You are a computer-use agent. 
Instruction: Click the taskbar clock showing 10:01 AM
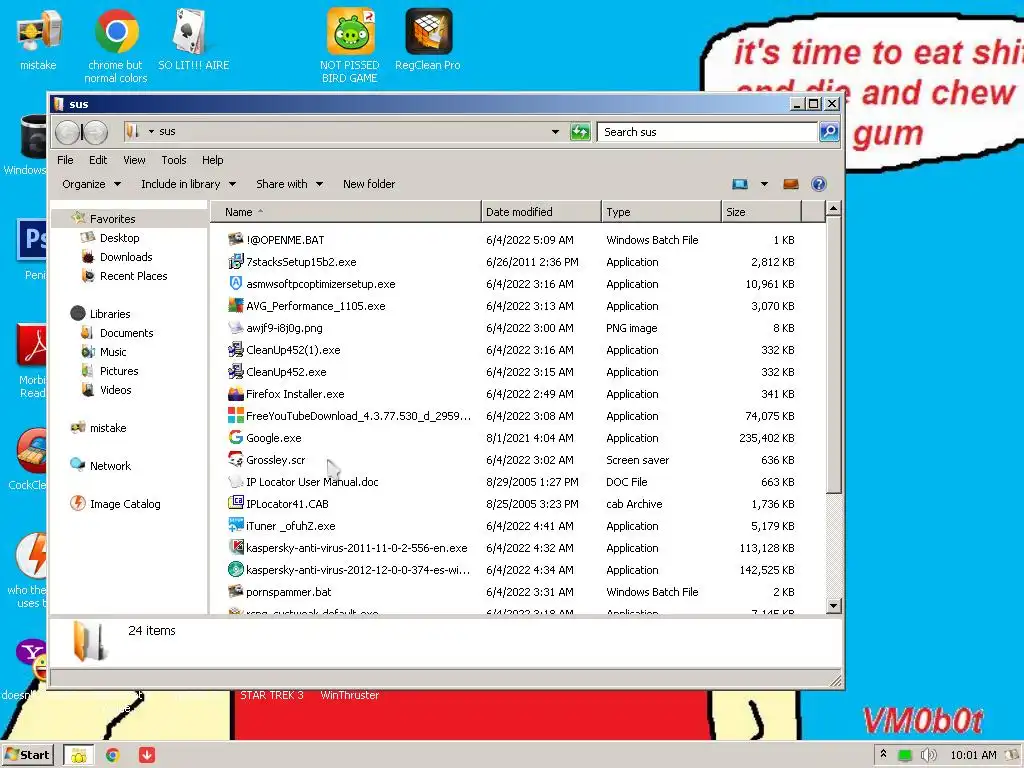pos(973,755)
